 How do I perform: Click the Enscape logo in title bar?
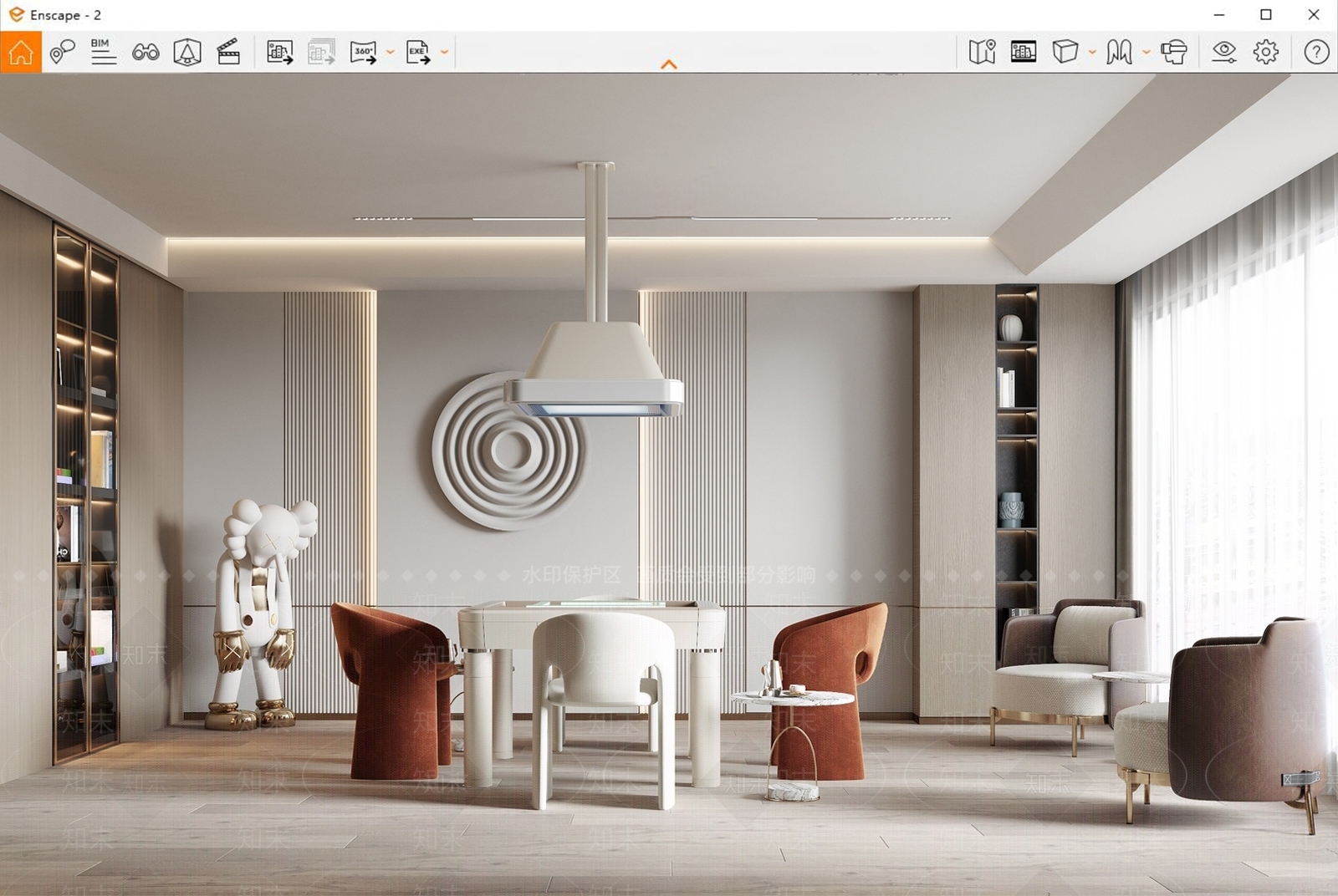pyautogui.click(x=16, y=14)
